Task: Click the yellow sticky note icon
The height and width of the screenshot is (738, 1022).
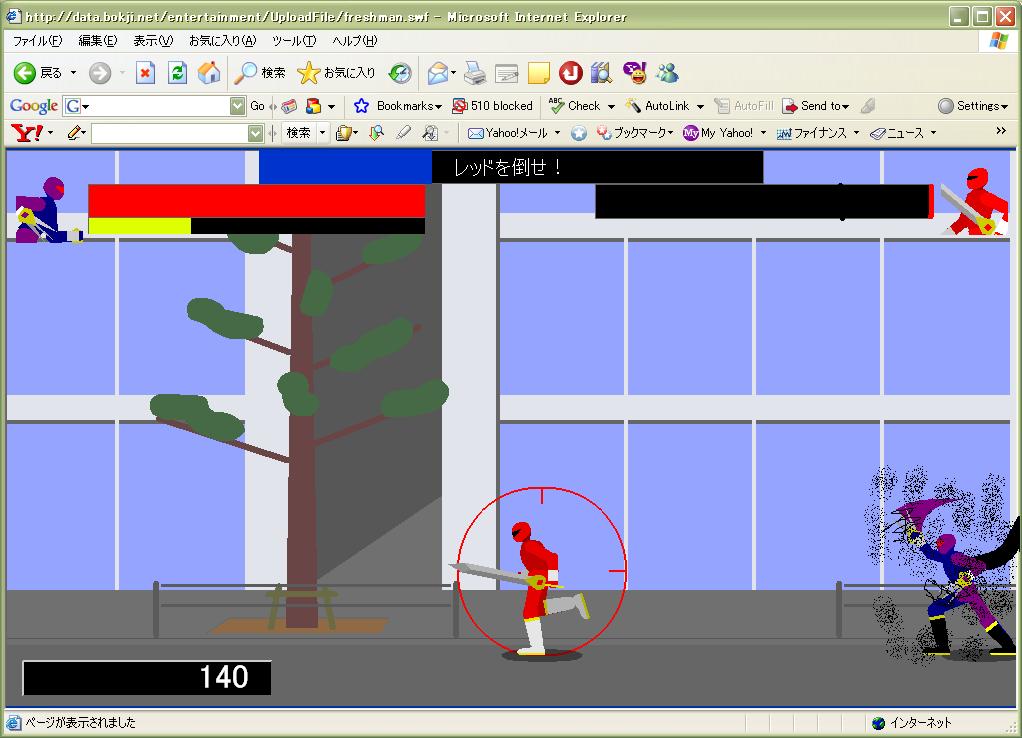Action: (x=538, y=73)
